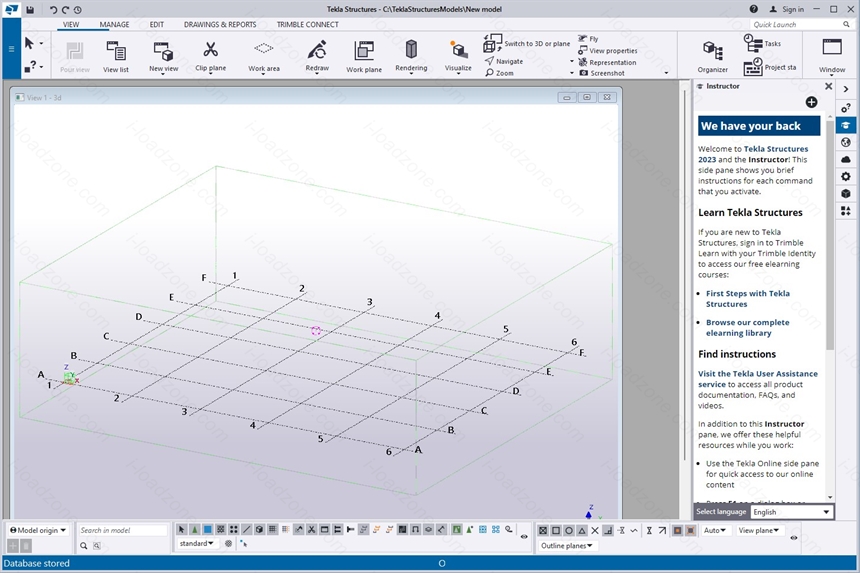Screen dimensions: 860x573
Task: Click the Zoom tool in ribbon
Action: pos(500,73)
